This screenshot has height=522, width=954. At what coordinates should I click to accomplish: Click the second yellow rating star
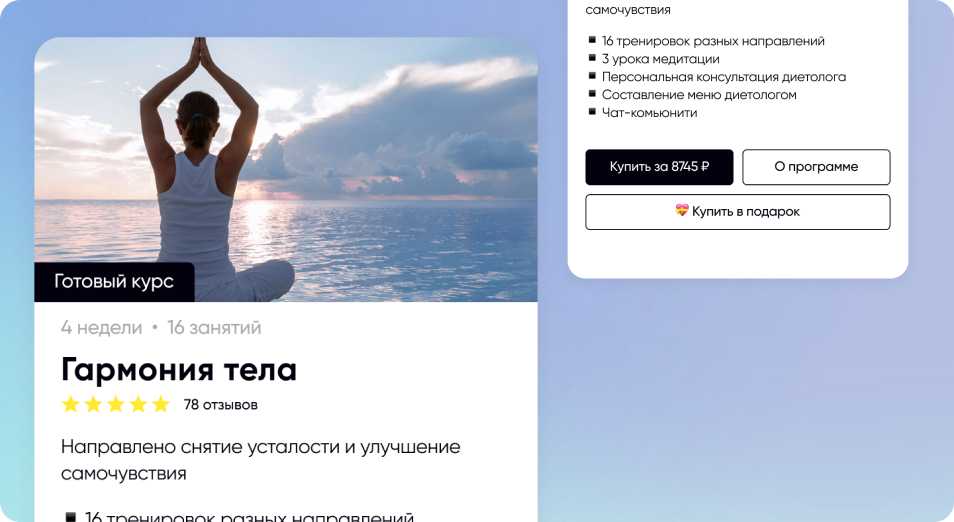(93, 404)
